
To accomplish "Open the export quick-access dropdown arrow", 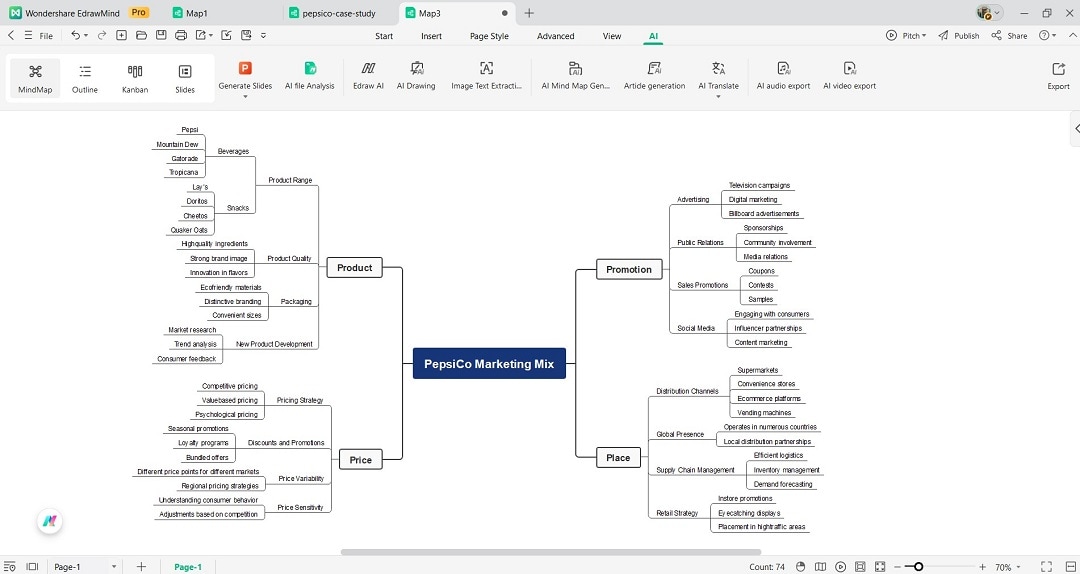I will click(x=210, y=35).
